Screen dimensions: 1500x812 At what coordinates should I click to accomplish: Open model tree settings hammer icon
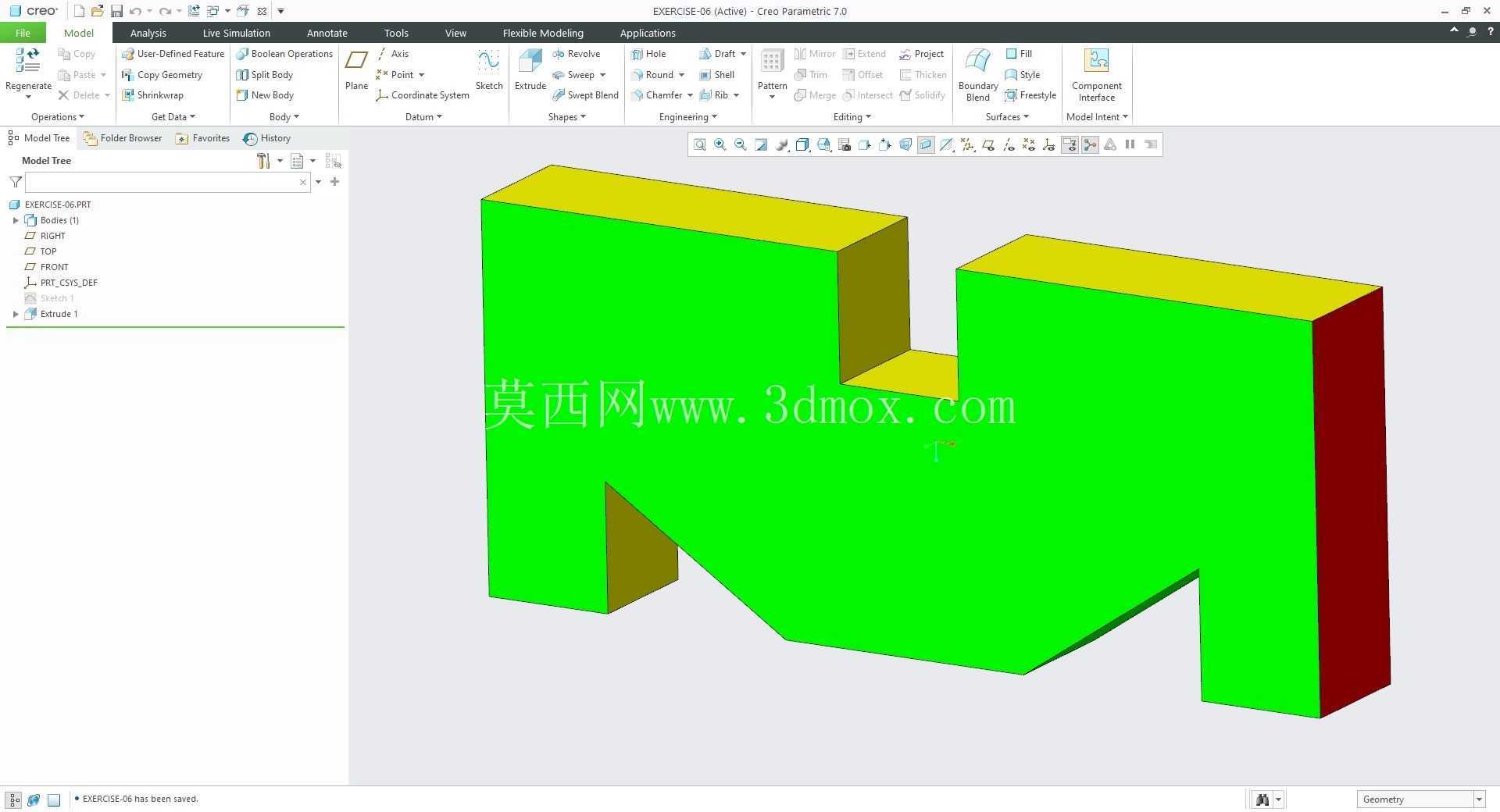pyautogui.click(x=263, y=161)
